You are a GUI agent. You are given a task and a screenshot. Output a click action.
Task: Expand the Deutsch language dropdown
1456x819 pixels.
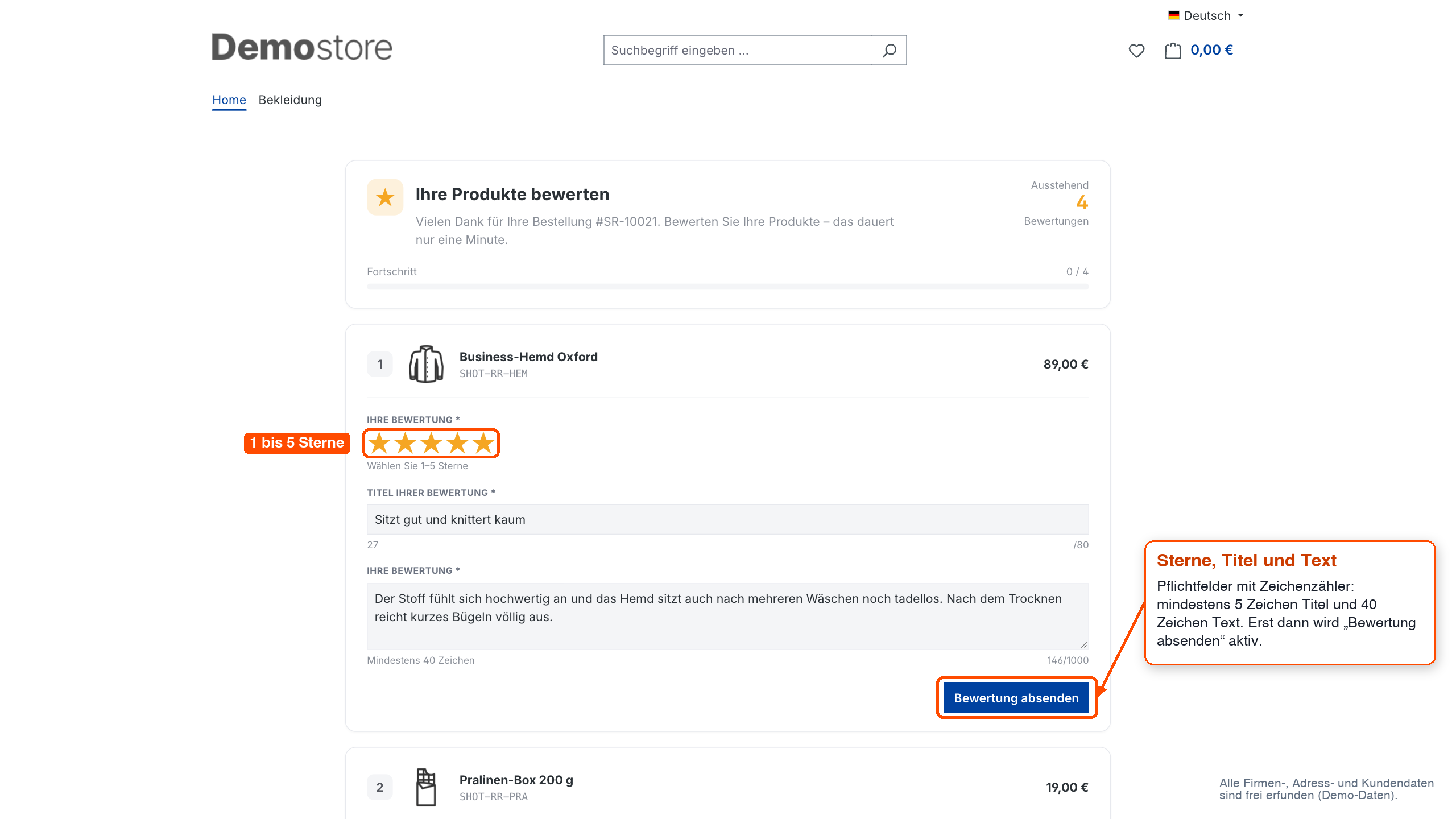tap(1206, 15)
